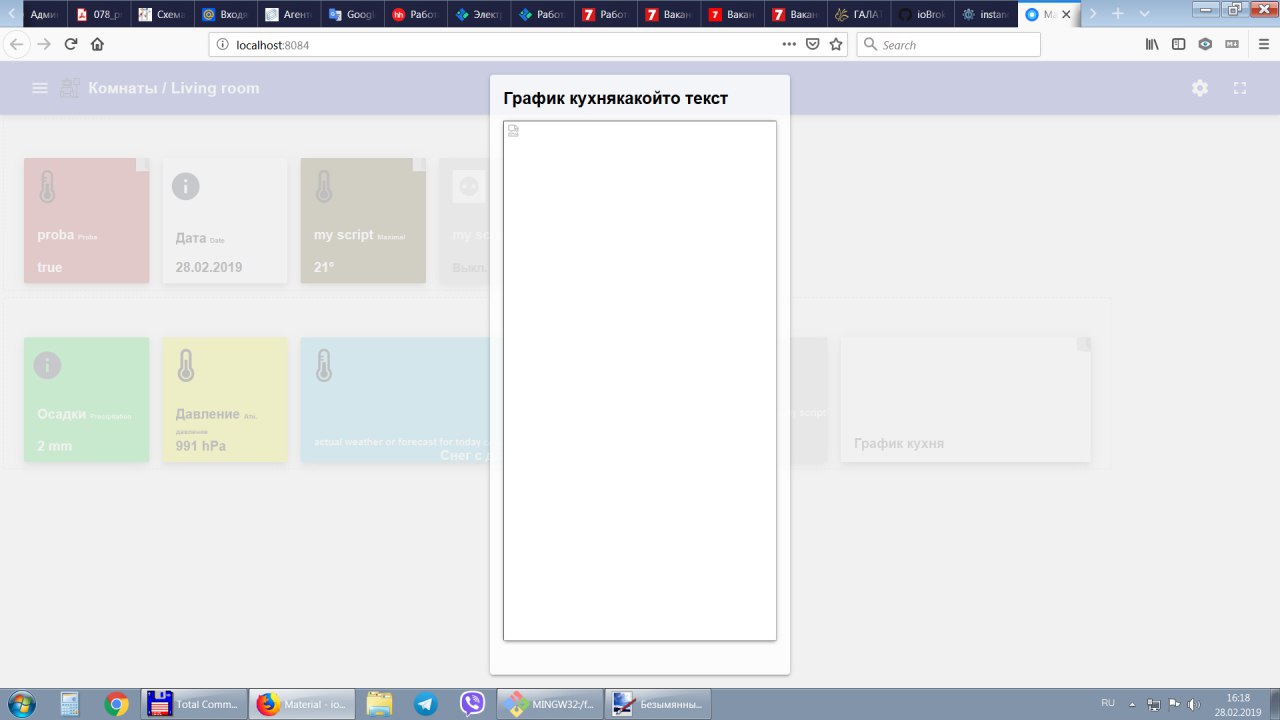Open Telegram from taskbar
Viewport: 1280px width, 720px height.
click(425, 704)
